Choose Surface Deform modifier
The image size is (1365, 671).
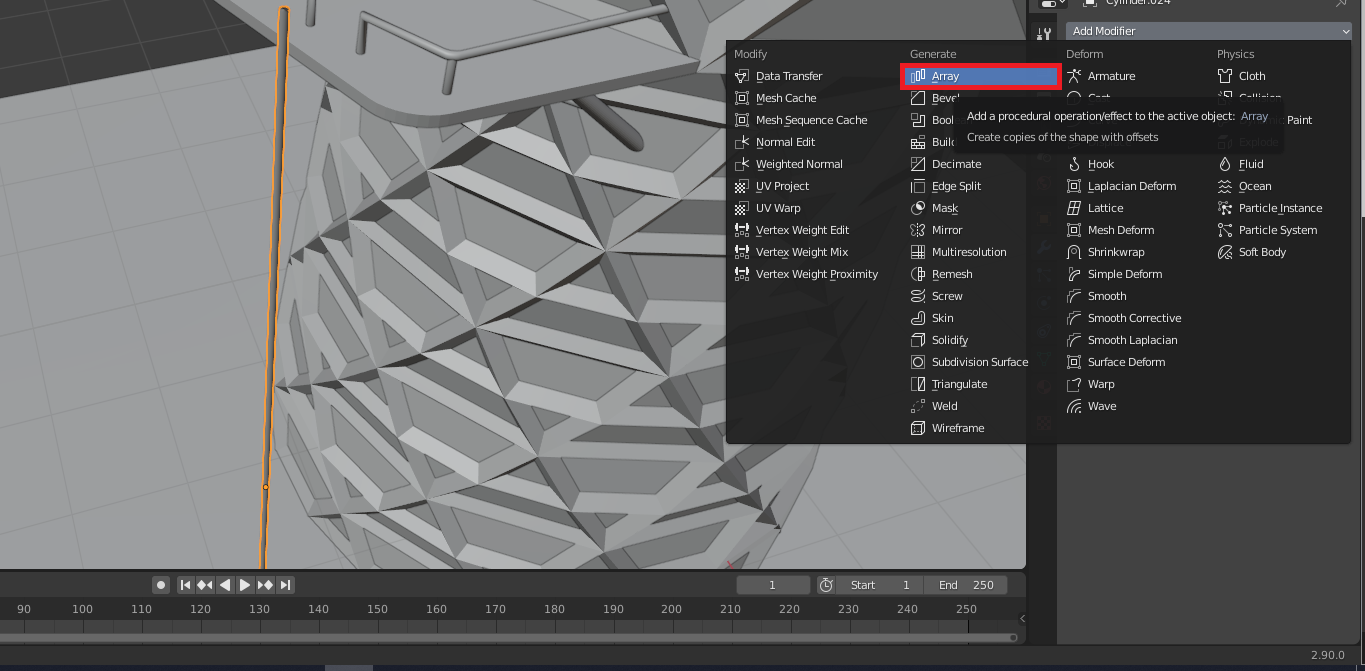(x=1126, y=362)
